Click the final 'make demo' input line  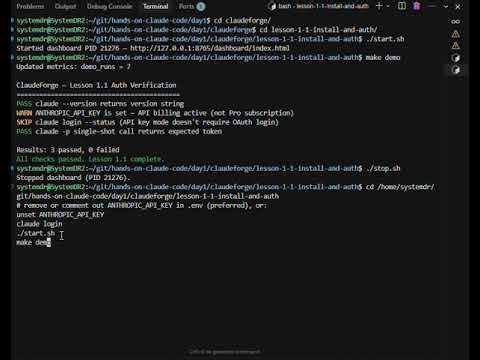(x=33, y=242)
